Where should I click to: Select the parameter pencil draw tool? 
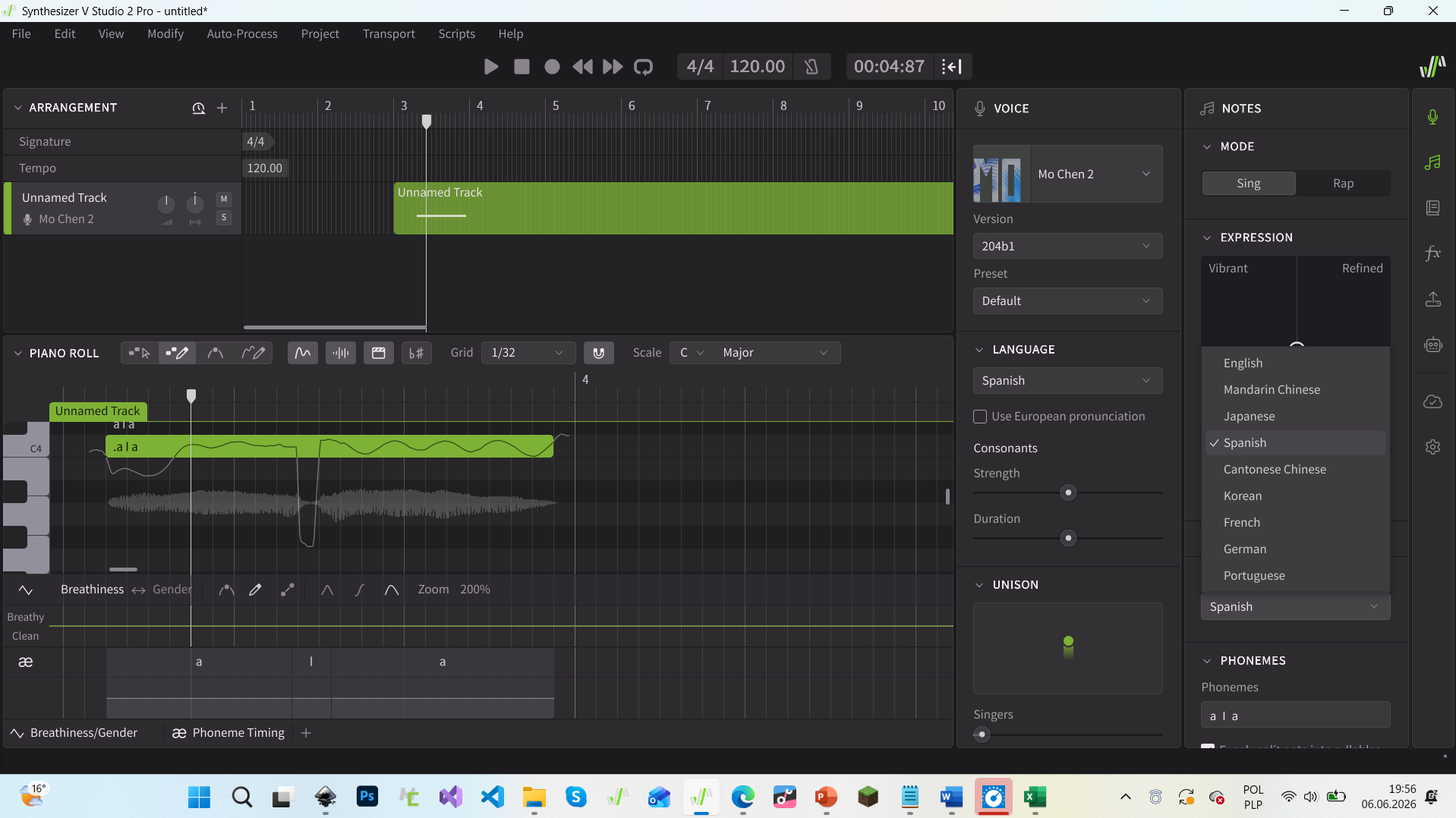tap(256, 590)
